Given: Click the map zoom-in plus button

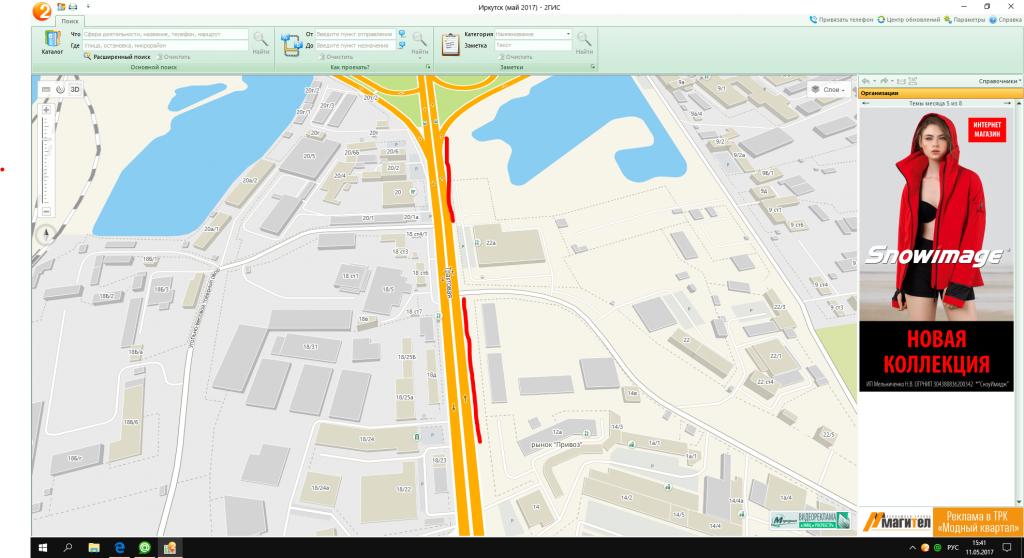Looking at the screenshot, I should [x=46, y=107].
